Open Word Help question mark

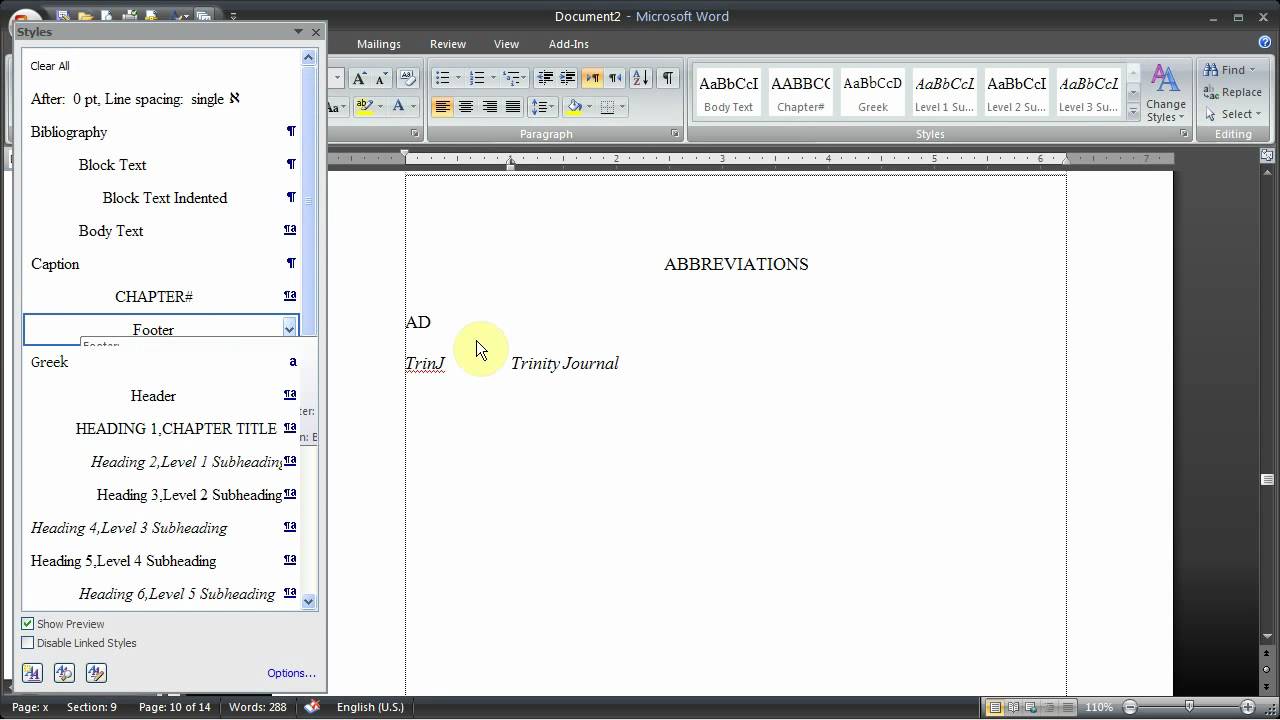tap(1264, 43)
